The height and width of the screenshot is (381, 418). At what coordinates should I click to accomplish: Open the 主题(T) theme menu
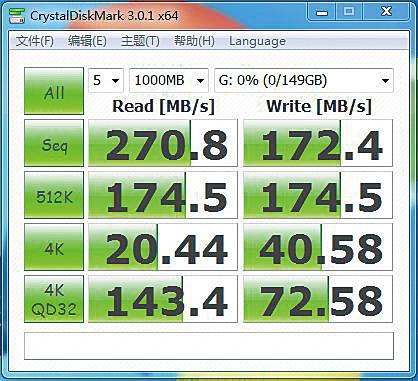[140, 41]
